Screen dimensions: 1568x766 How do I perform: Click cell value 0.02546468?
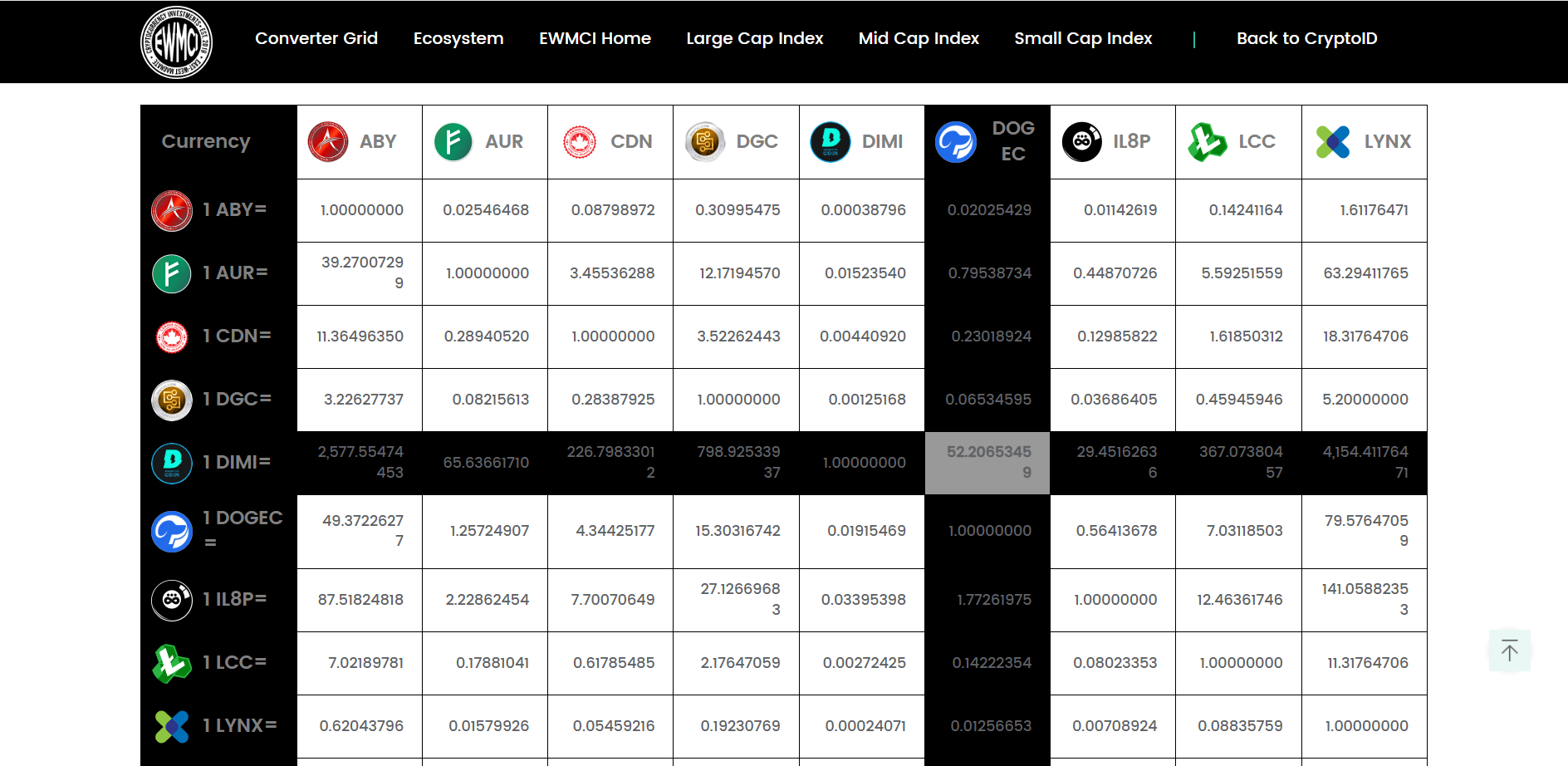pyautogui.click(x=486, y=210)
